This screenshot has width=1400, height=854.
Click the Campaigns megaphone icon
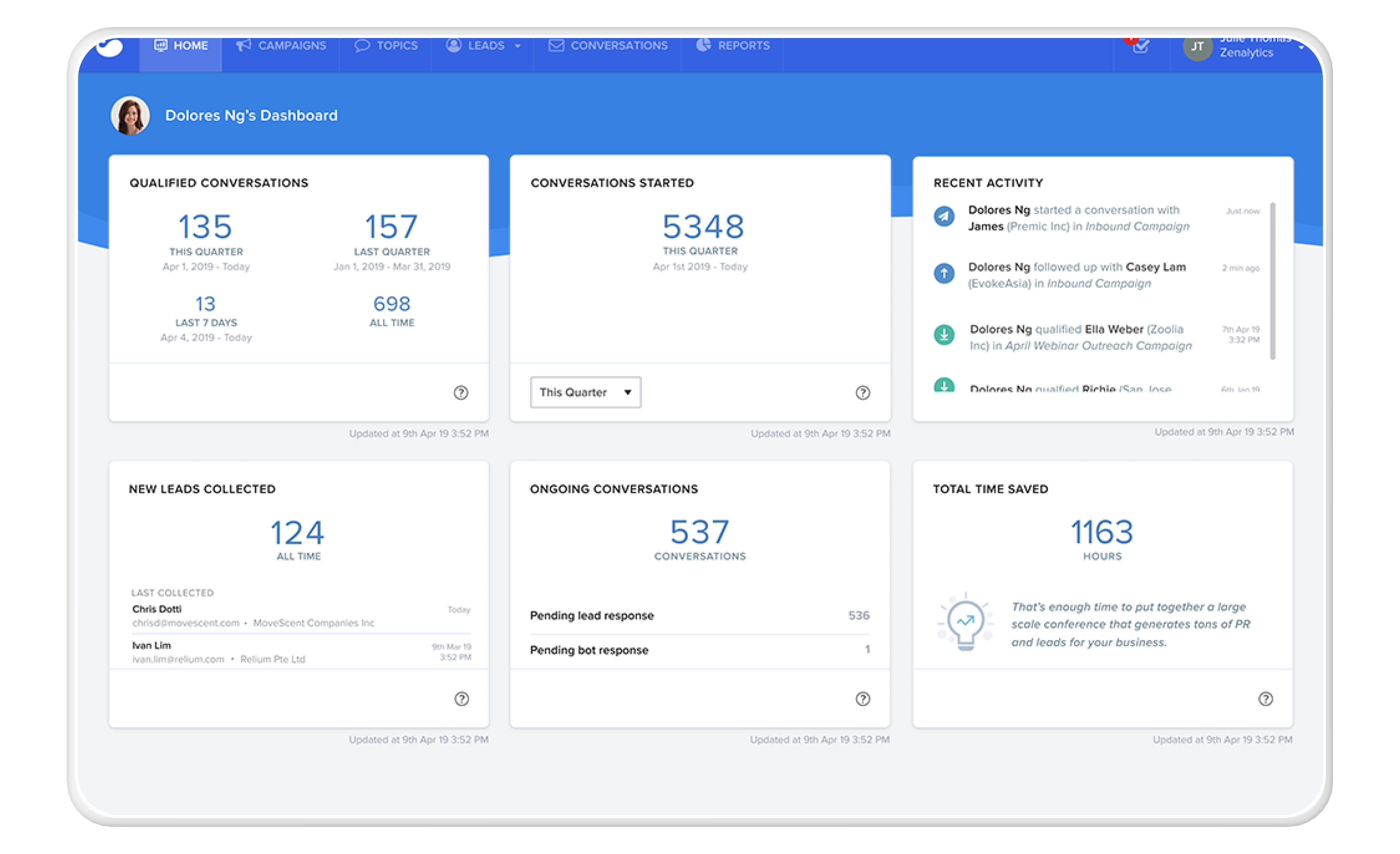(244, 45)
